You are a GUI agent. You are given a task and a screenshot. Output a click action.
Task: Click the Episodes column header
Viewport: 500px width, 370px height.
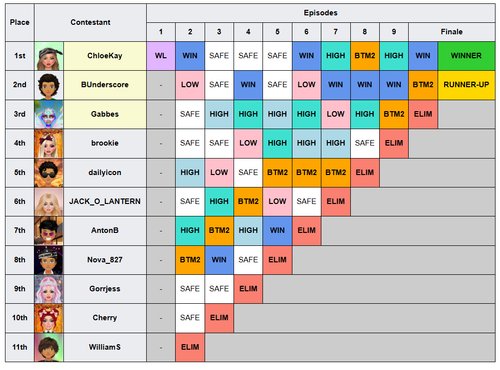[321, 13]
